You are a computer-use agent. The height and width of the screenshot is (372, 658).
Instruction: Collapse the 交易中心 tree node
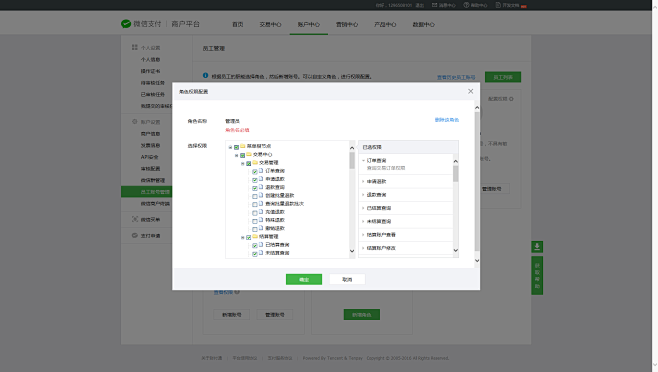pos(236,155)
